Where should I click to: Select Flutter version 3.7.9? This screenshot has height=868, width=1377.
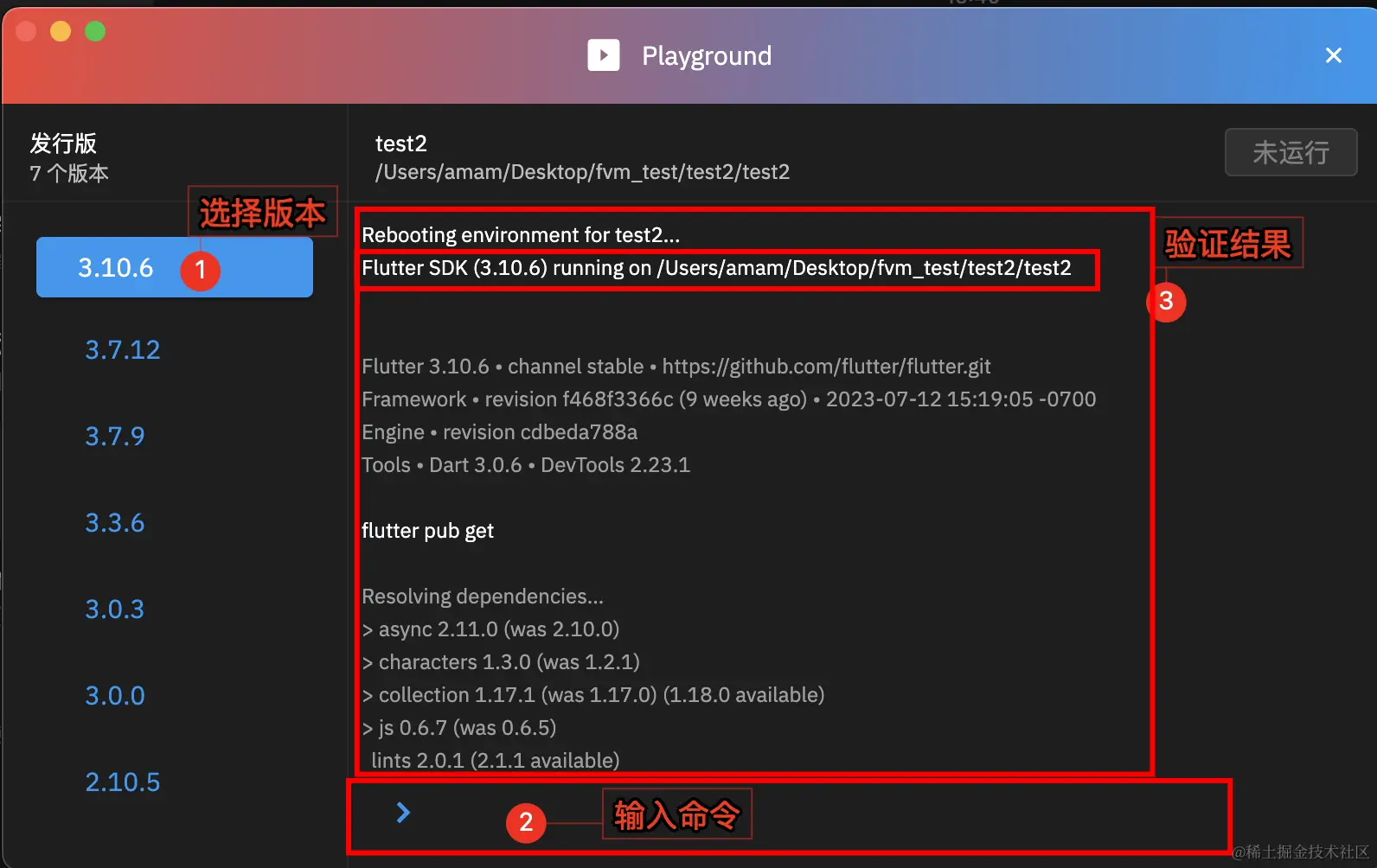115,437
